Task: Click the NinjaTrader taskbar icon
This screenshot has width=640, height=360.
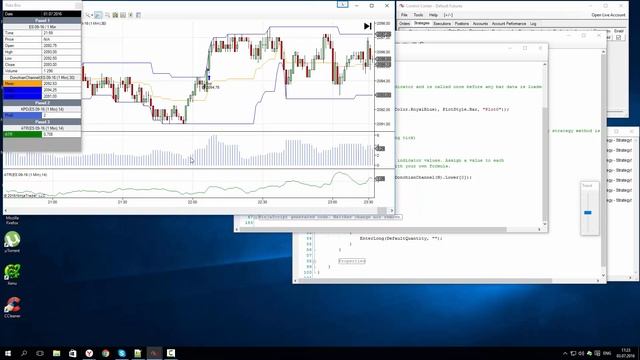Action: click(154, 353)
